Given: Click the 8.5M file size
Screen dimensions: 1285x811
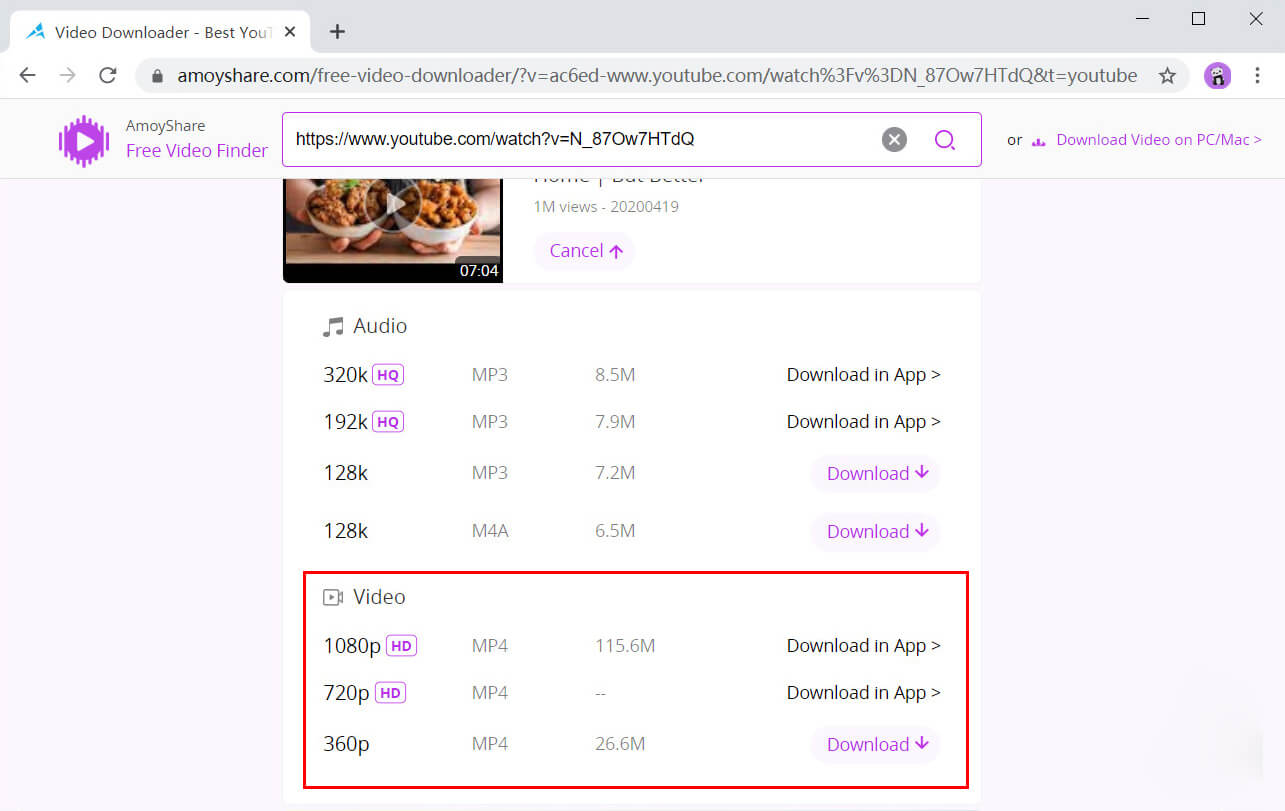Looking at the screenshot, I should tap(615, 375).
